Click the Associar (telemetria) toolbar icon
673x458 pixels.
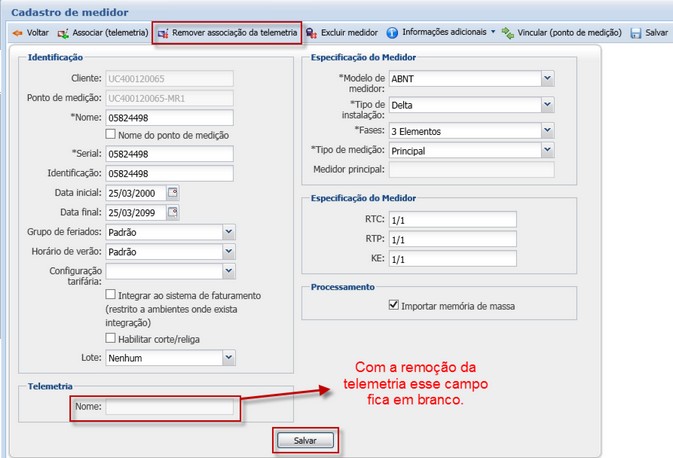pyautogui.click(x=64, y=33)
